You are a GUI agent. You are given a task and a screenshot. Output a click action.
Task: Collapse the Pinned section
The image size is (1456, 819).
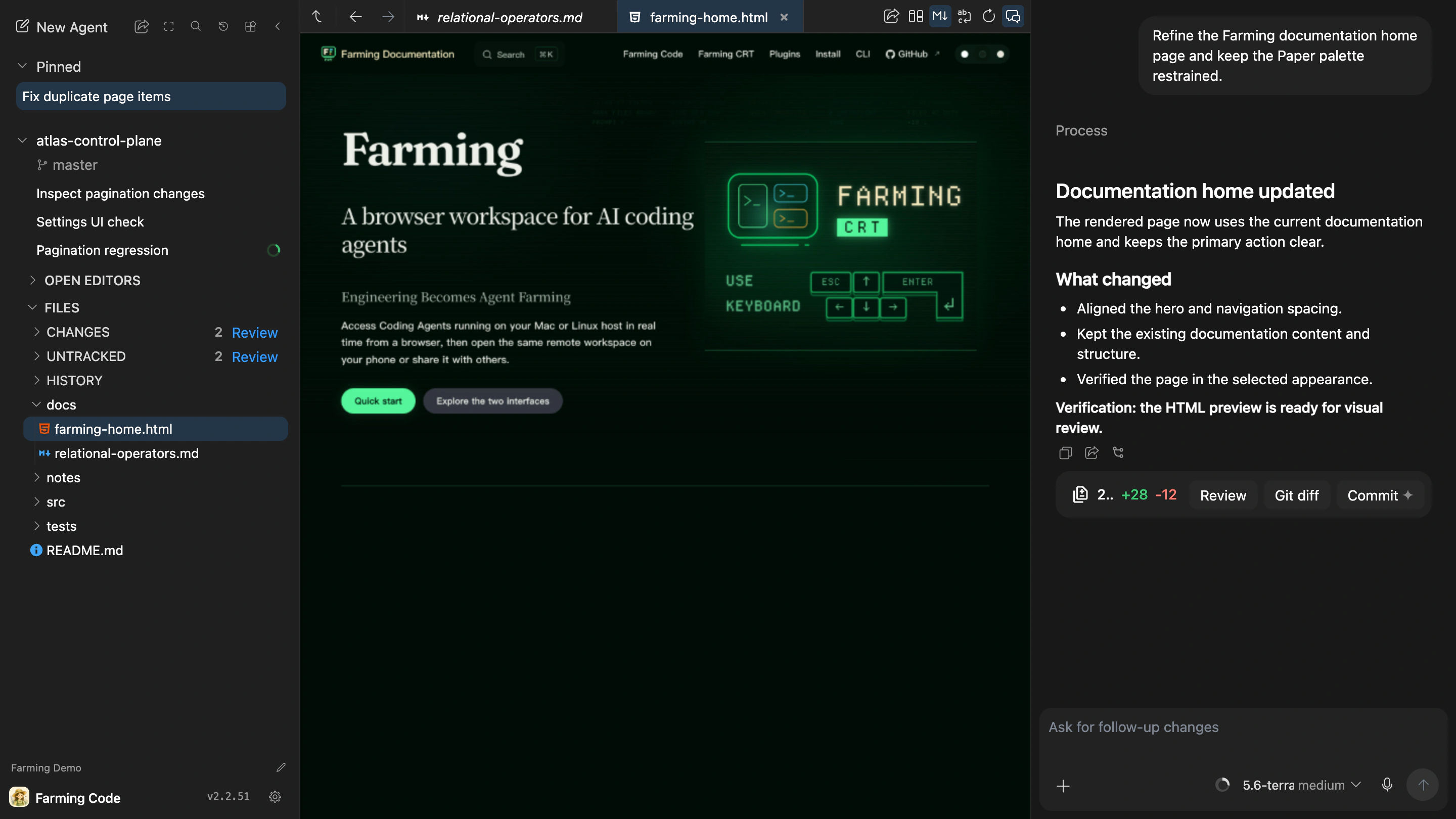click(x=23, y=66)
